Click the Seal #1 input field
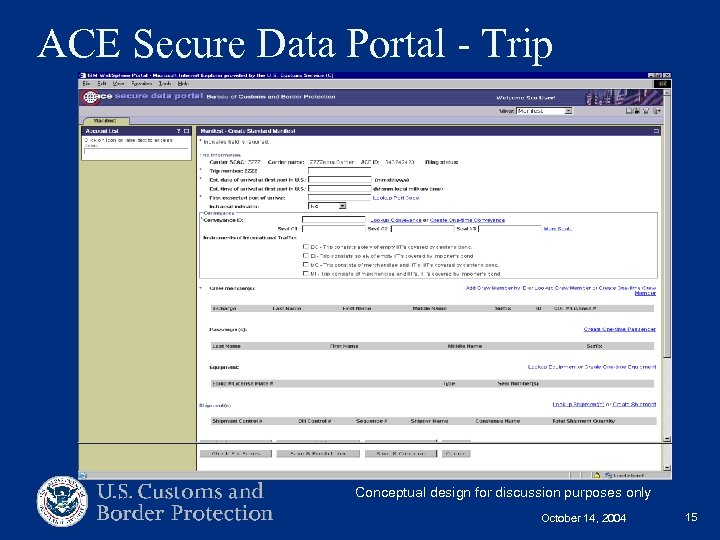Viewport: 720px width, 540px height. coord(333,229)
